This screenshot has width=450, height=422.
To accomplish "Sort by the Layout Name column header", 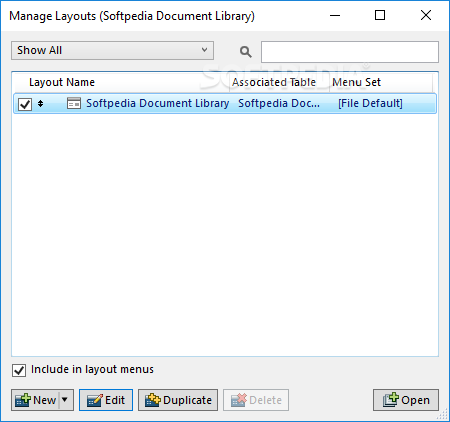I will tap(62, 82).
